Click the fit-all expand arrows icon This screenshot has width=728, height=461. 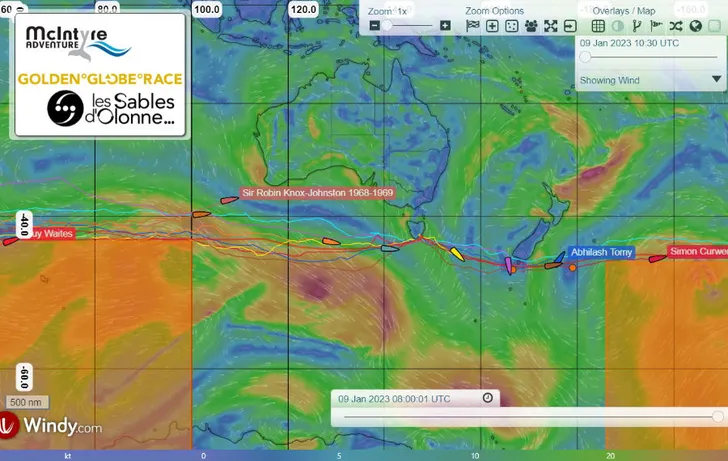pos(551,25)
